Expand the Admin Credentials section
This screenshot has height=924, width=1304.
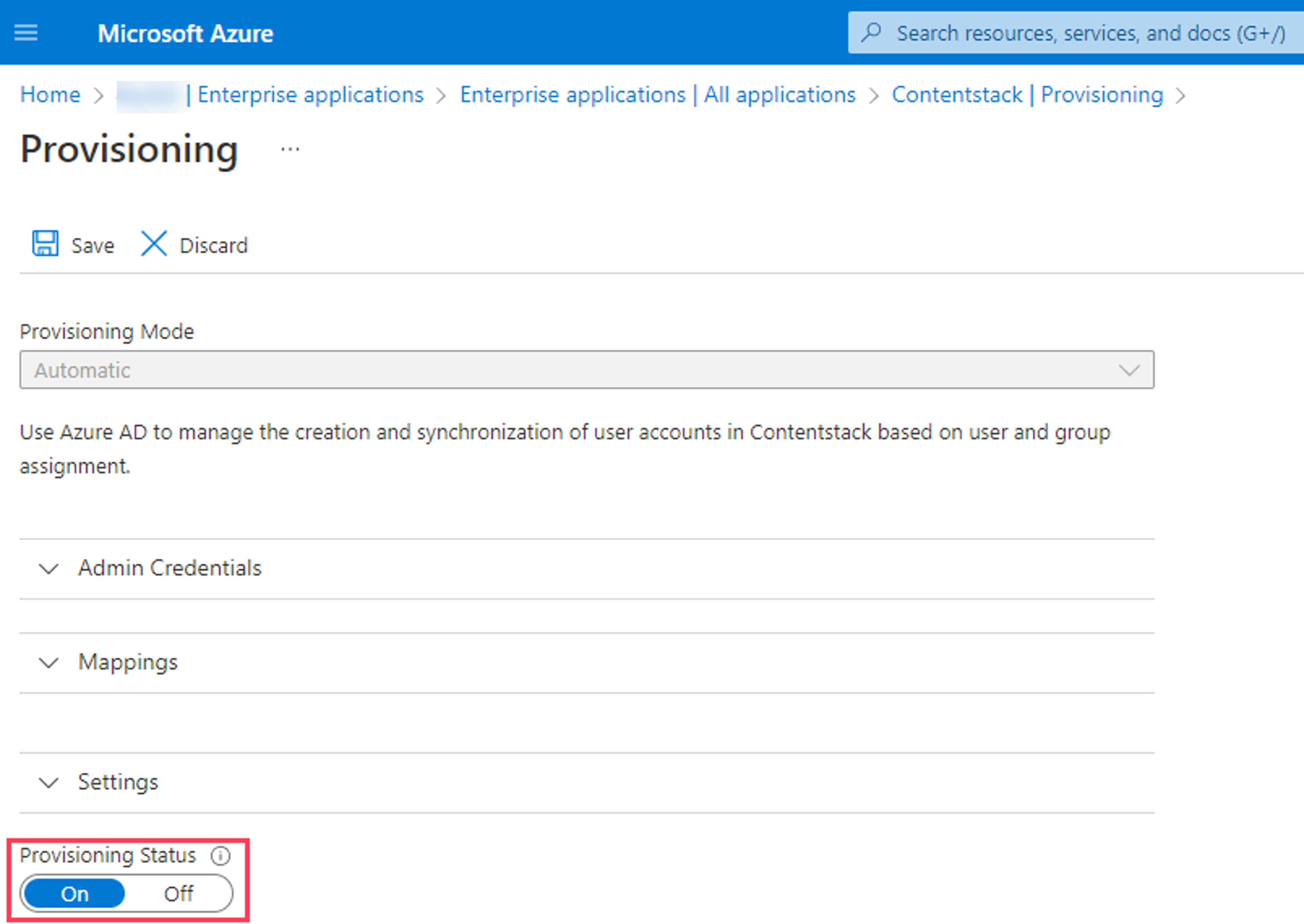click(x=587, y=568)
